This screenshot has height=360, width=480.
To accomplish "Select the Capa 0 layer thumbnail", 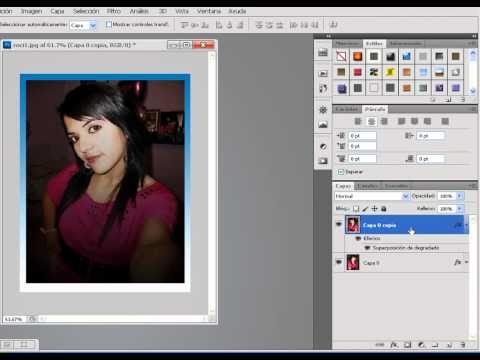I will pyautogui.click(x=353, y=262).
